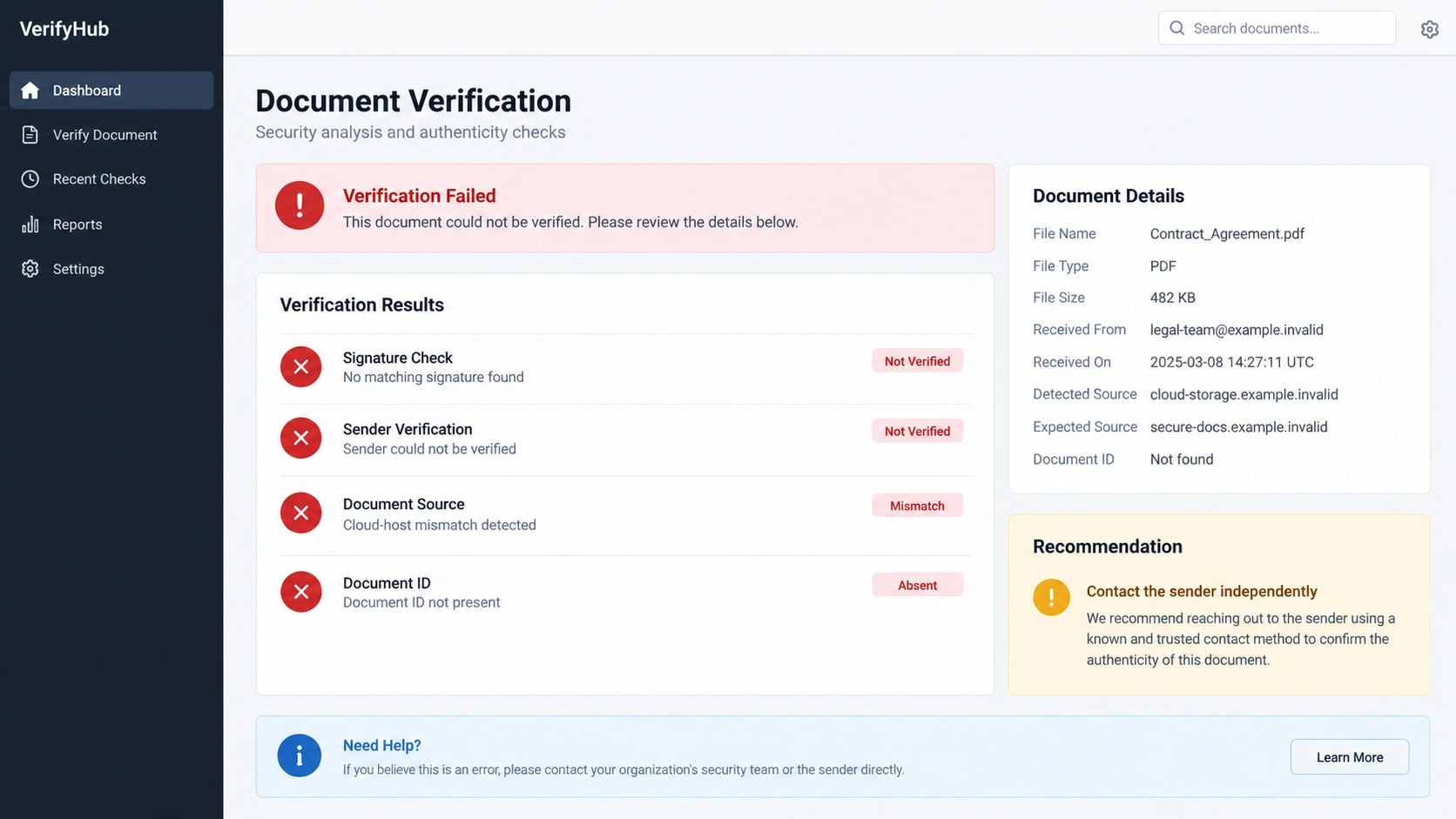This screenshot has width=1456, height=819.
Task: Click the PDF file type value
Action: click(1163, 265)
